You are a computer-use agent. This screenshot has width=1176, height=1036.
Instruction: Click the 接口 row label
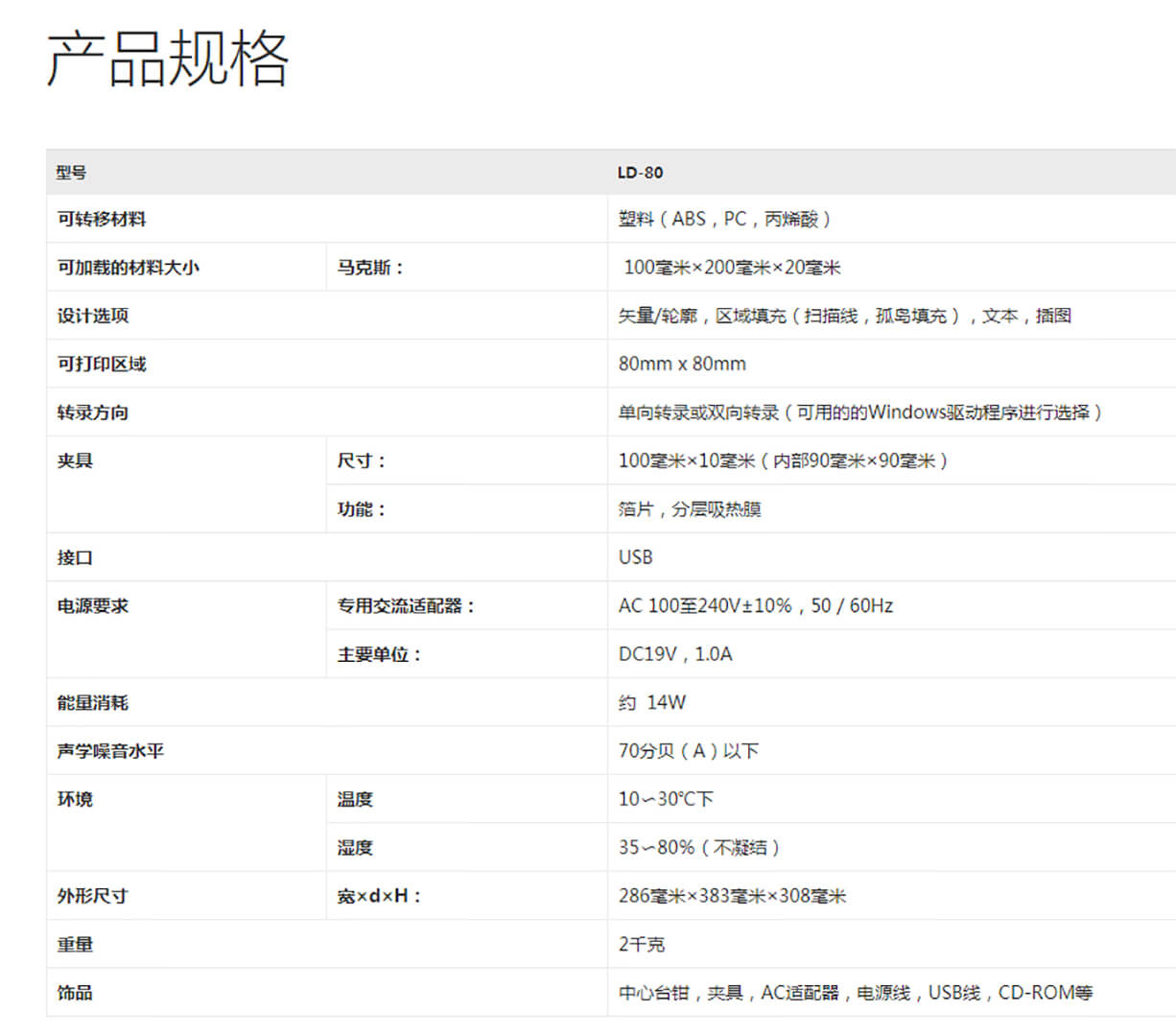pyautogui.click(x=75, y=557)
